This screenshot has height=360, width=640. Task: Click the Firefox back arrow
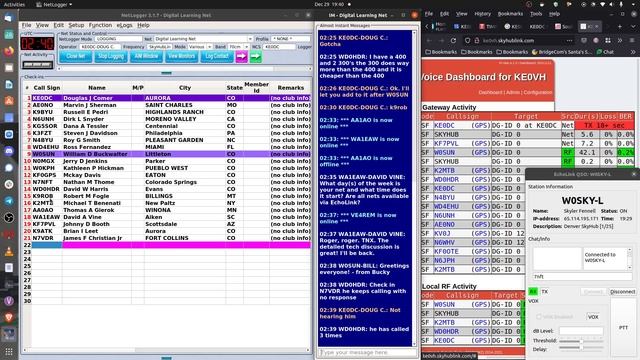[x=429, y=40]
